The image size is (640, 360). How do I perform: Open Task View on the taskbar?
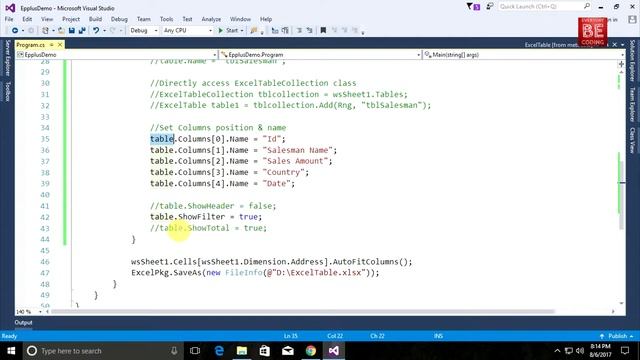[x=195, y=351]
